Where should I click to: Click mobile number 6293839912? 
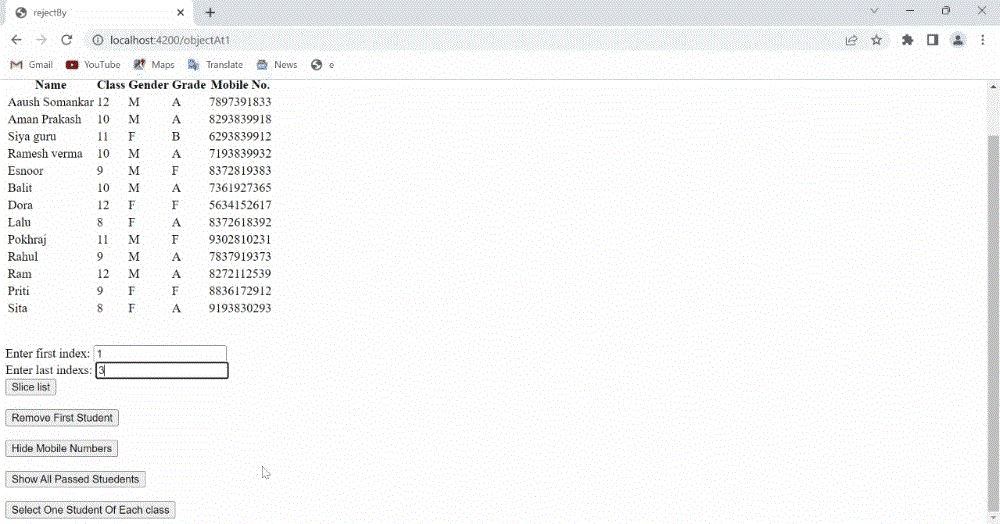(240, 136)
